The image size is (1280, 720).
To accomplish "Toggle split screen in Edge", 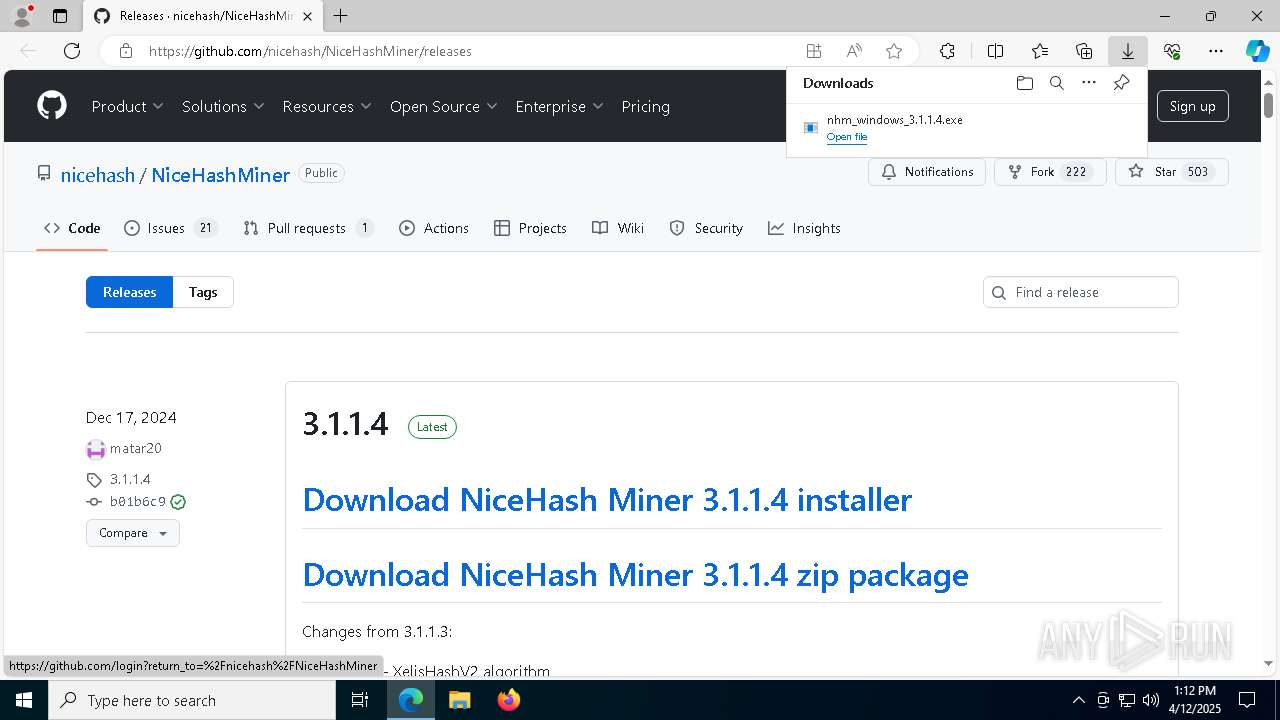I will click(995, 51).
